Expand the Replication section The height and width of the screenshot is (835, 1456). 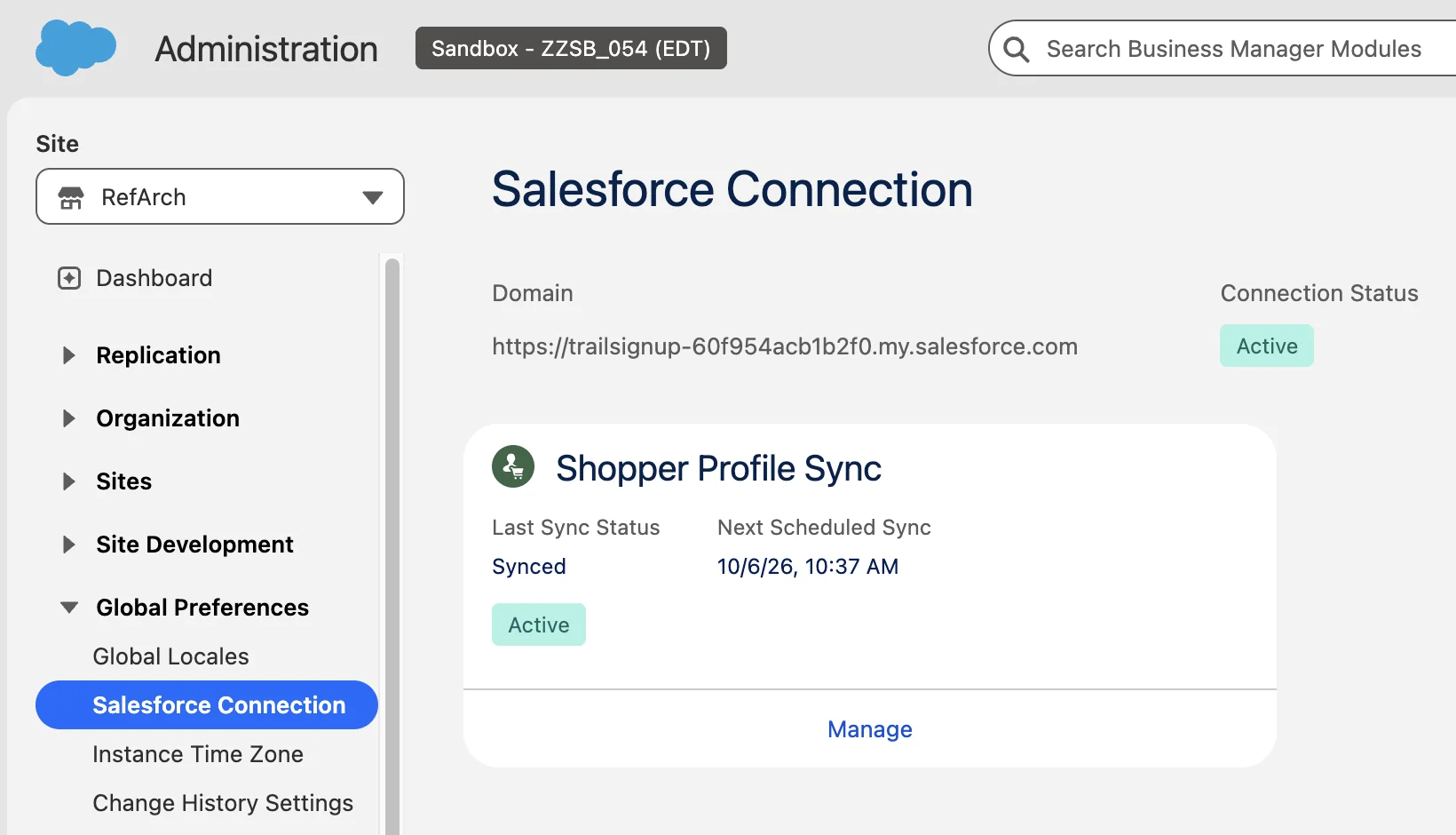pos(68,355)
